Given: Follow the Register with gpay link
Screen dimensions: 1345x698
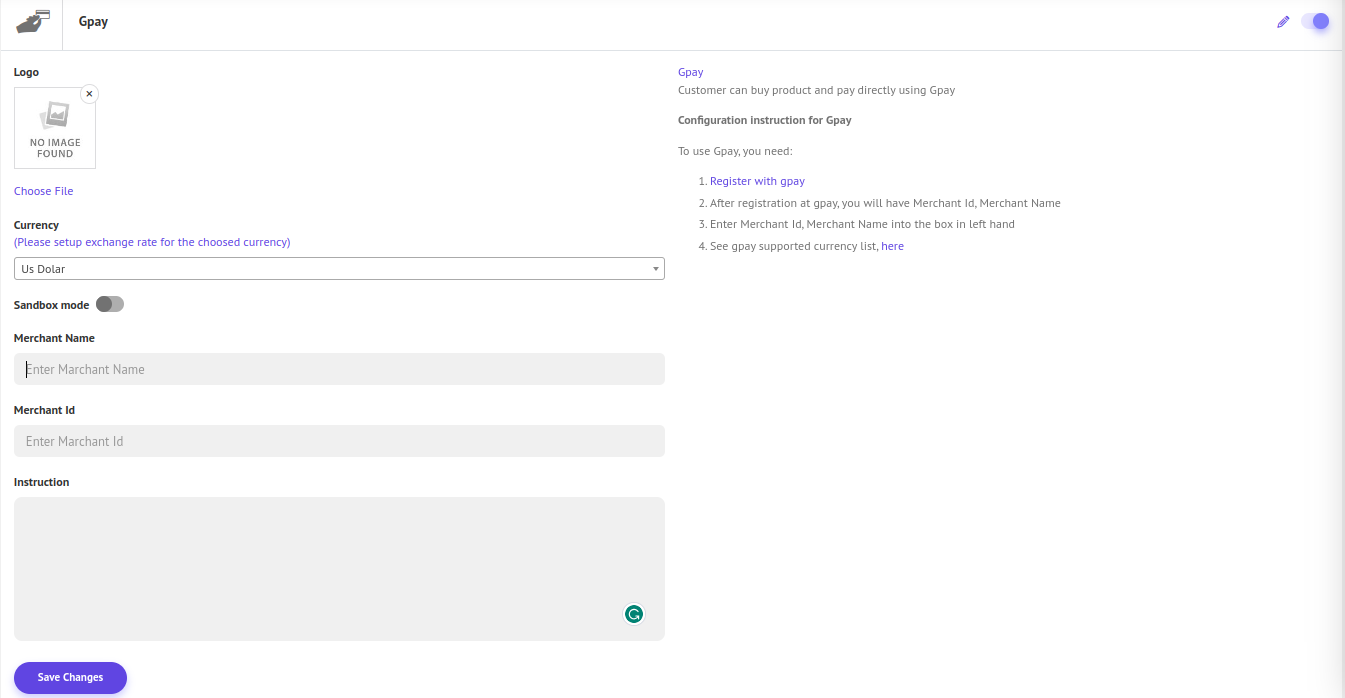Looking at the screenshot, I should click(x=757, y=181).
